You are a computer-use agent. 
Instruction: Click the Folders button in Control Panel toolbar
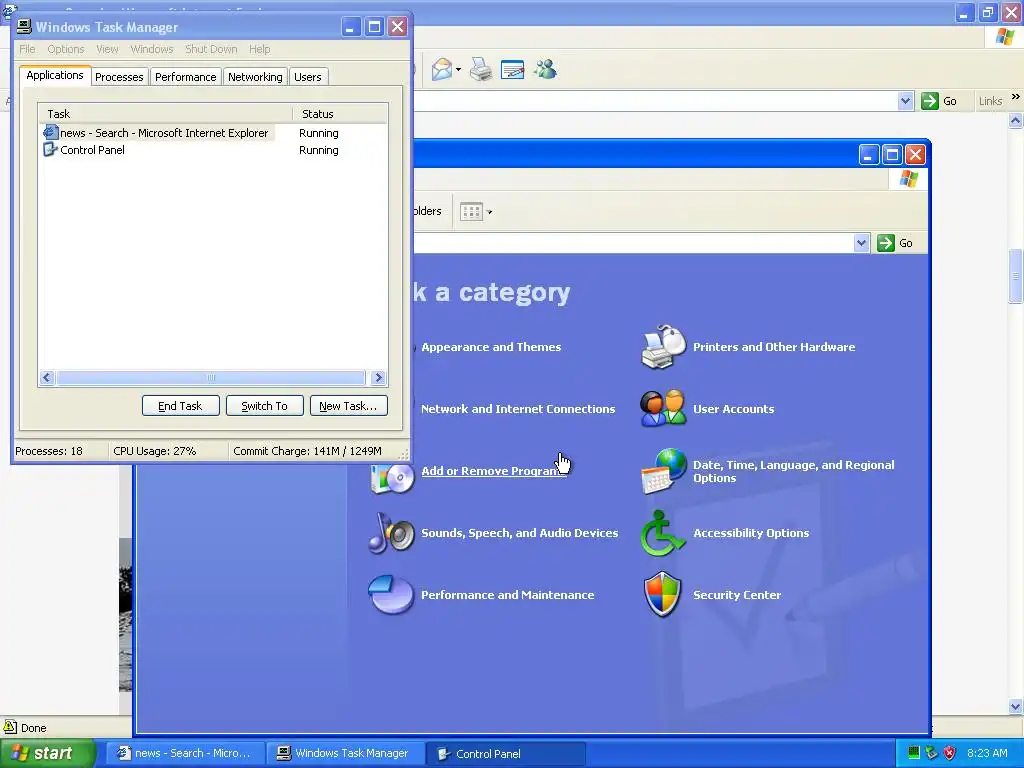click(428, 211)
